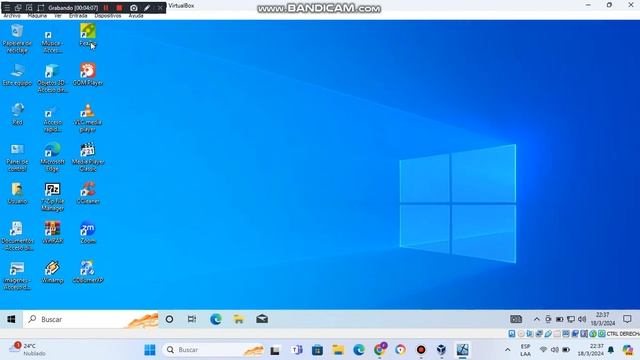Open Microsoft Teams on the host taskbar
The image size is (640, 360).
click(x=297, y=350)
